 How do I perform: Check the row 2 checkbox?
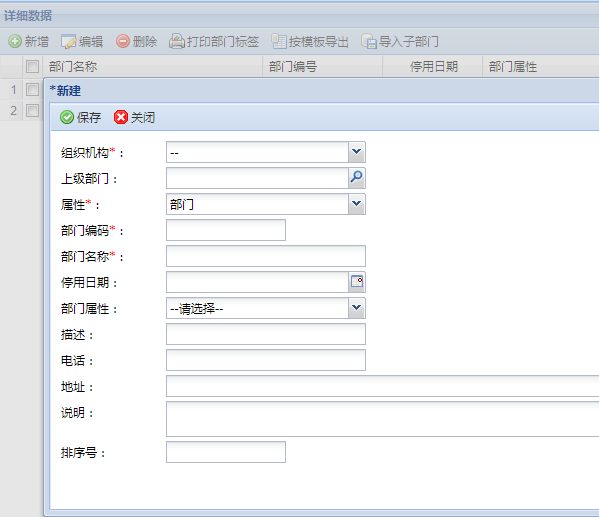point(32,110)
